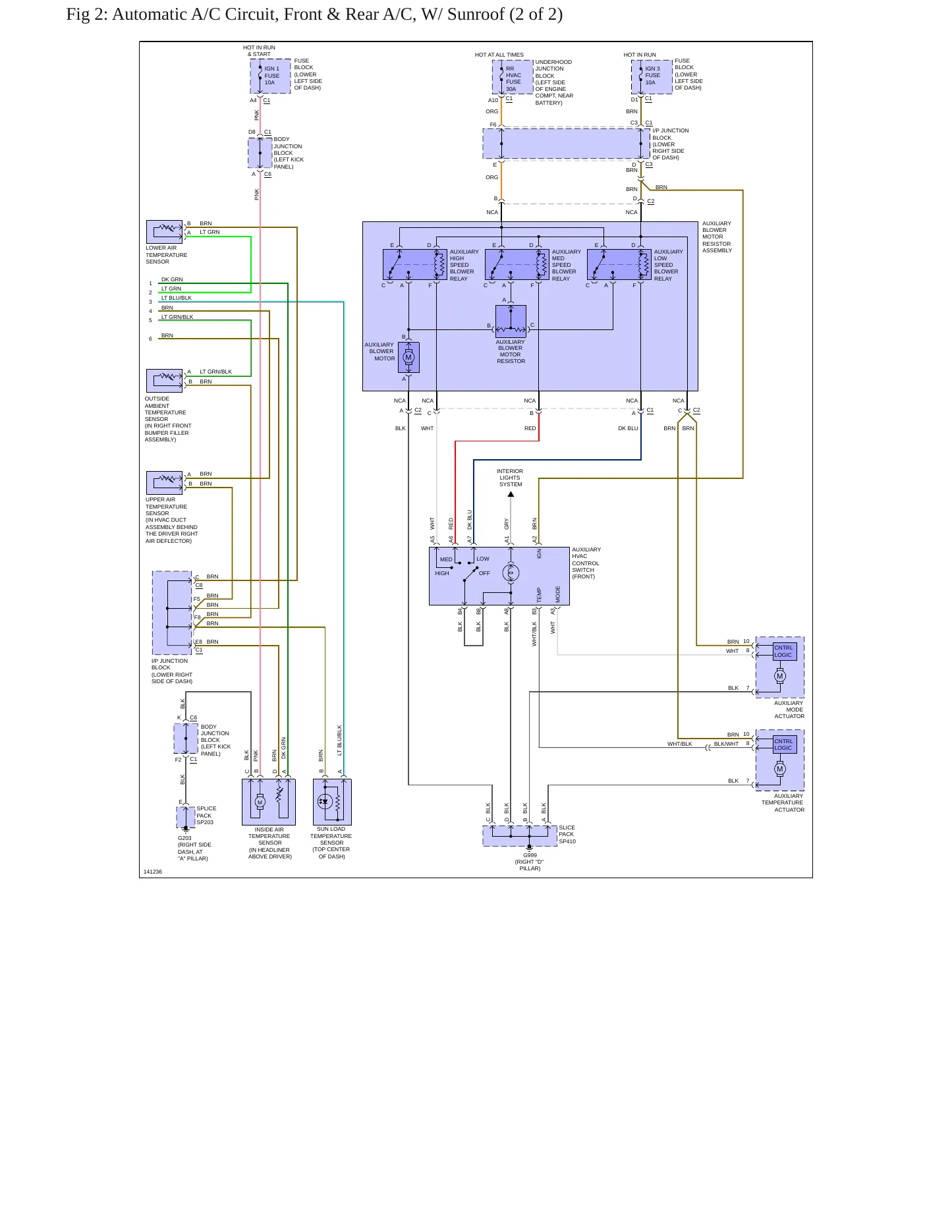Click the 'G203' ground label
The image size is (952, 1232).
click(x=184, y=839)
